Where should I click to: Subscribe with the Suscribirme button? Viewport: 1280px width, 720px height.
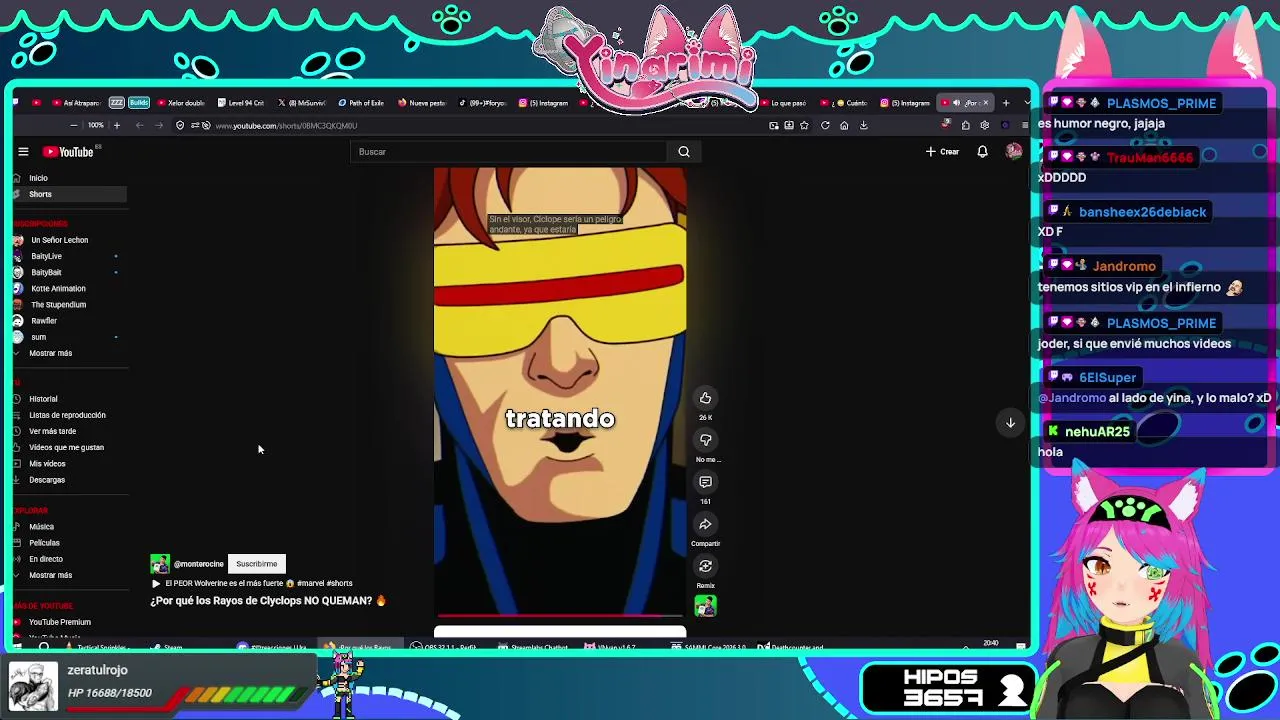click(x=257, y=564)
